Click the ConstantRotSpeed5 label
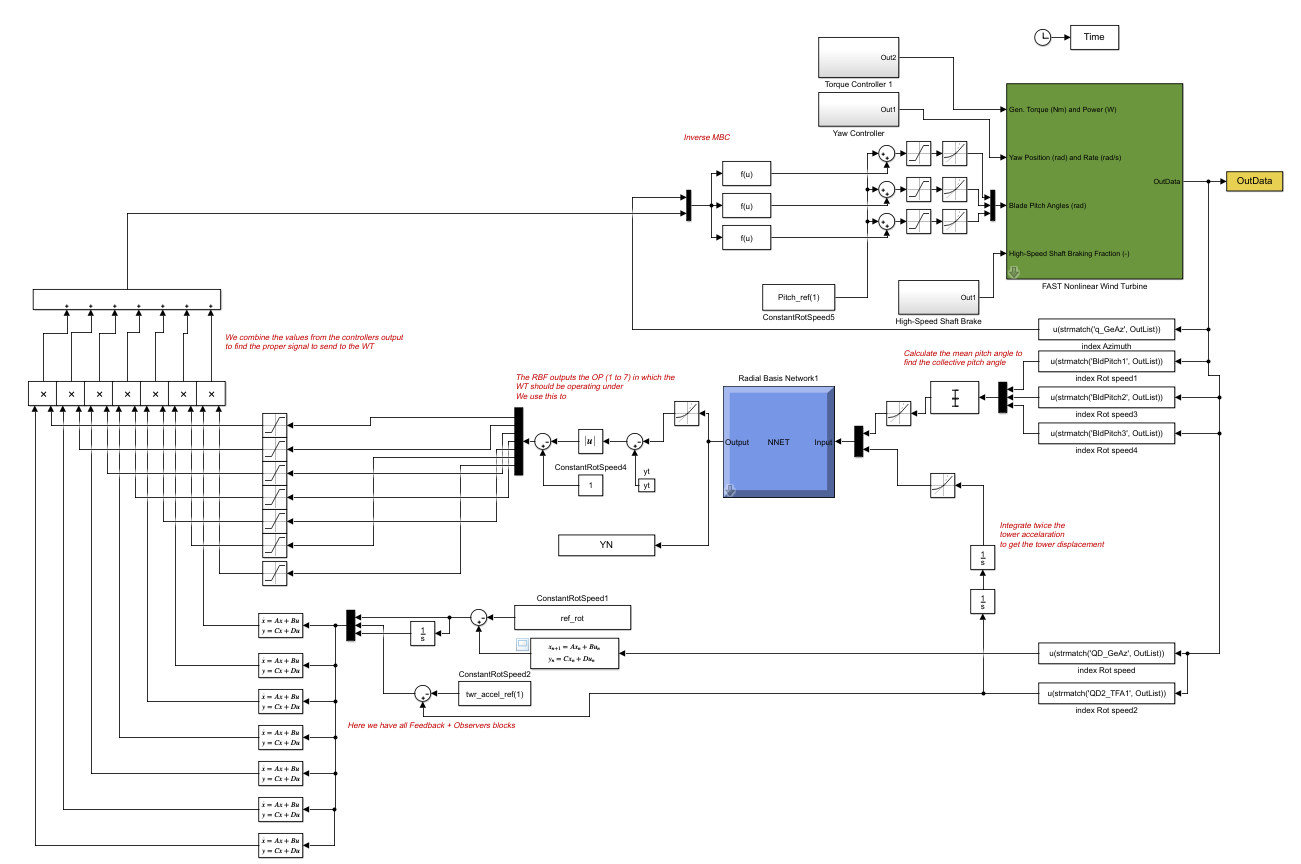Screen dimensions: 1301x864 tap(798, 316)
